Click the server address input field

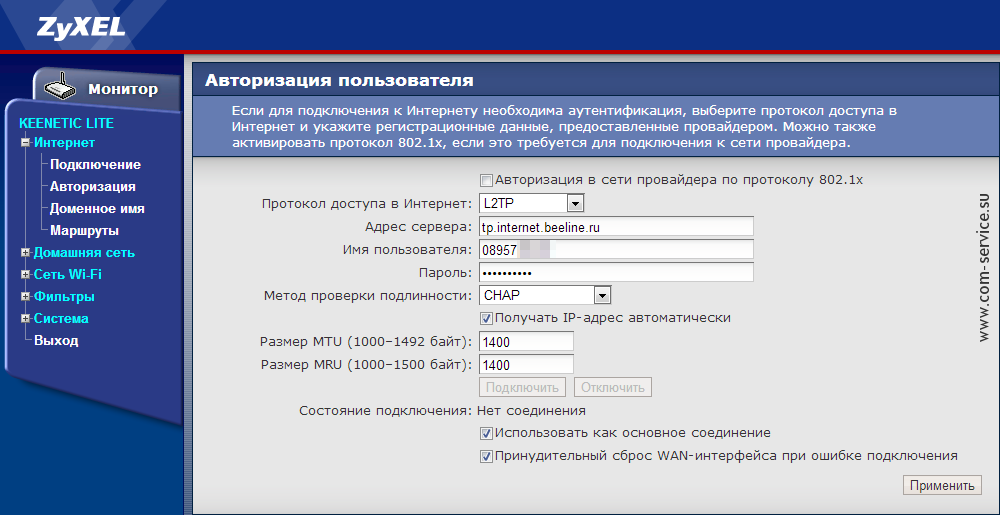point(615,227)
